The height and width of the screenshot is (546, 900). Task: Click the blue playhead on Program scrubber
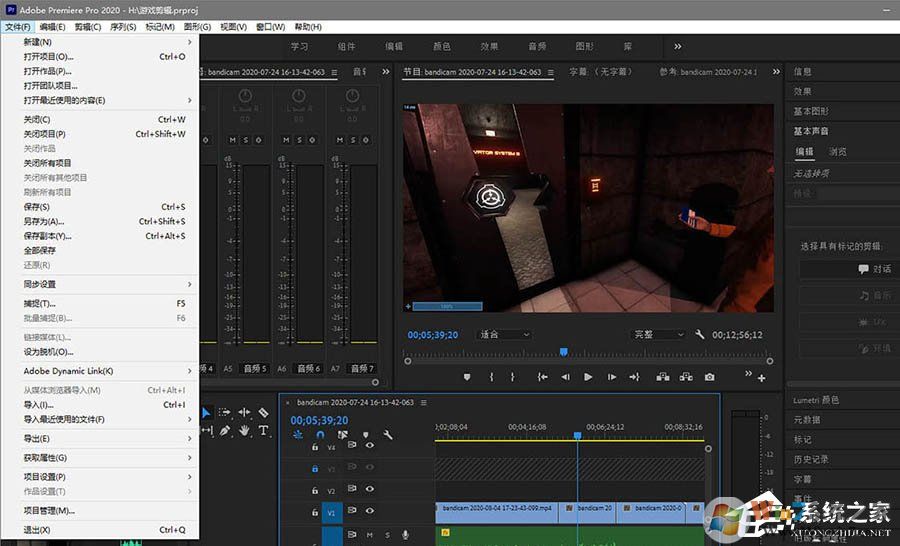click(564, 352)
